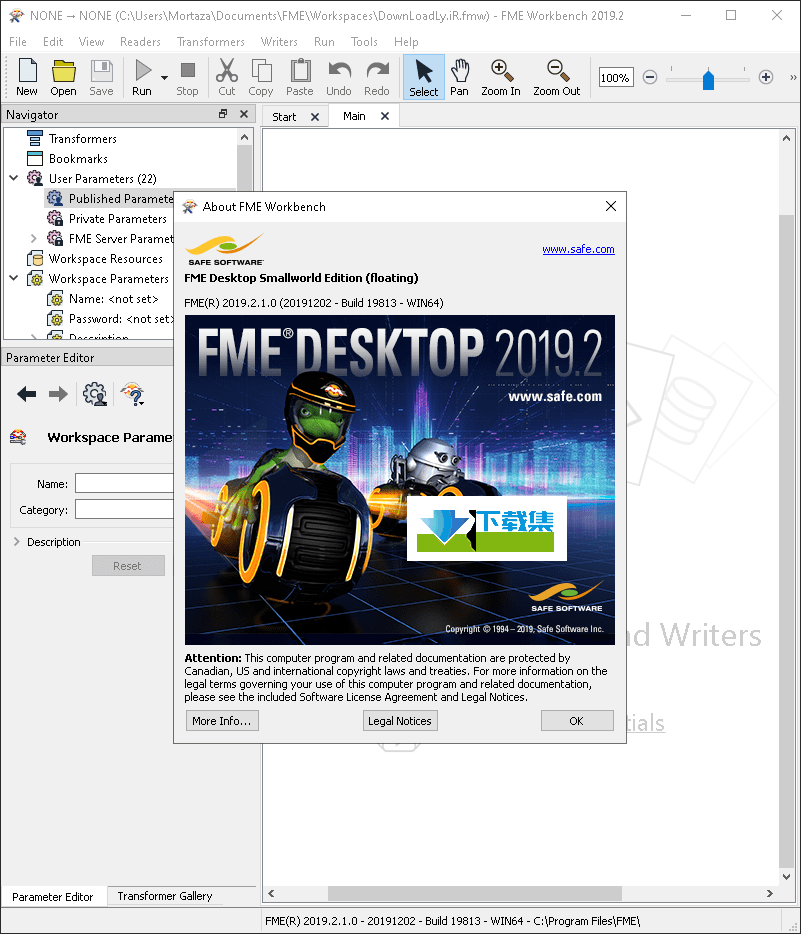Switch to the Parameter Editor bottom tab
The width and height of the screenshot is (801, 934).
(x=53, y=896)
